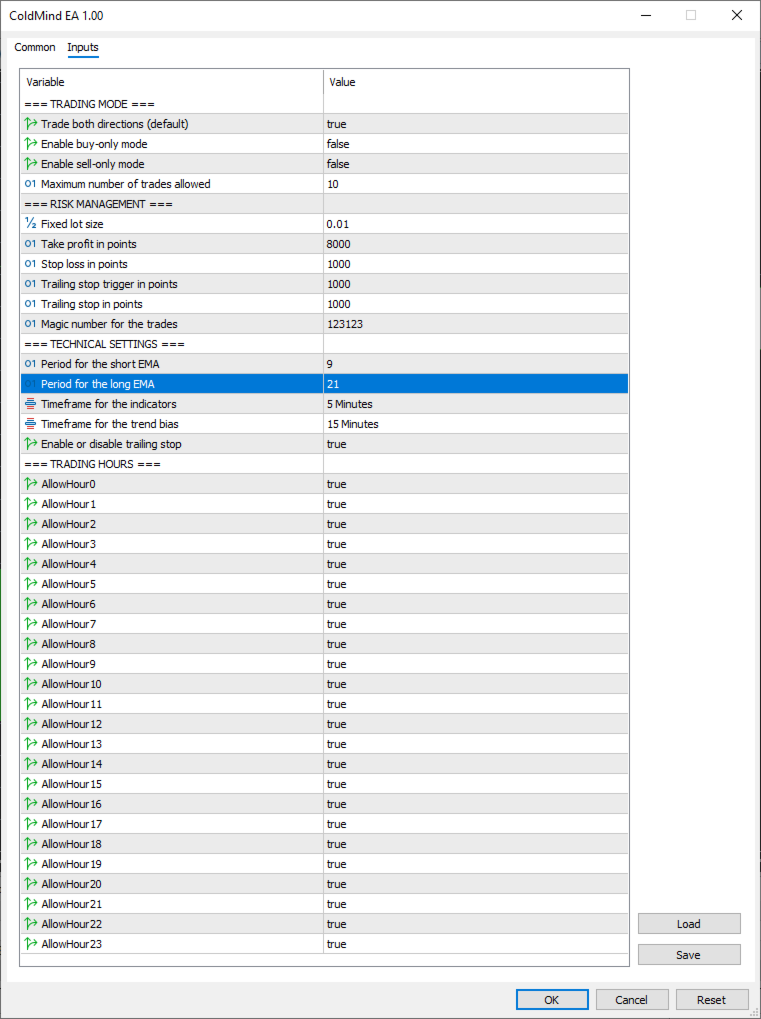
Task: Load a preset with the Load button
Action: pyautogui.click(x=689, y=923)
